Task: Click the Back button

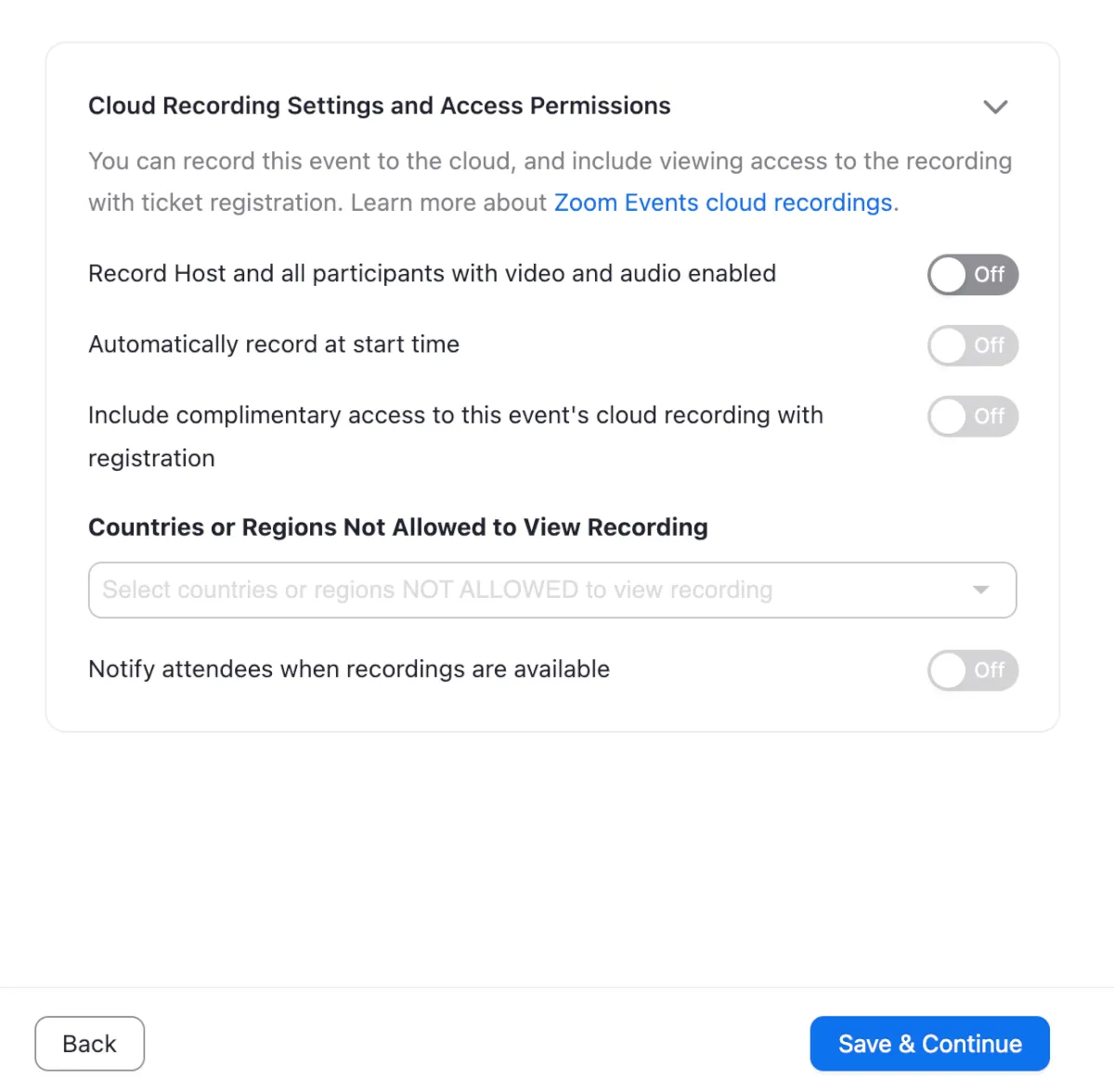Action: coord(89,1044)
